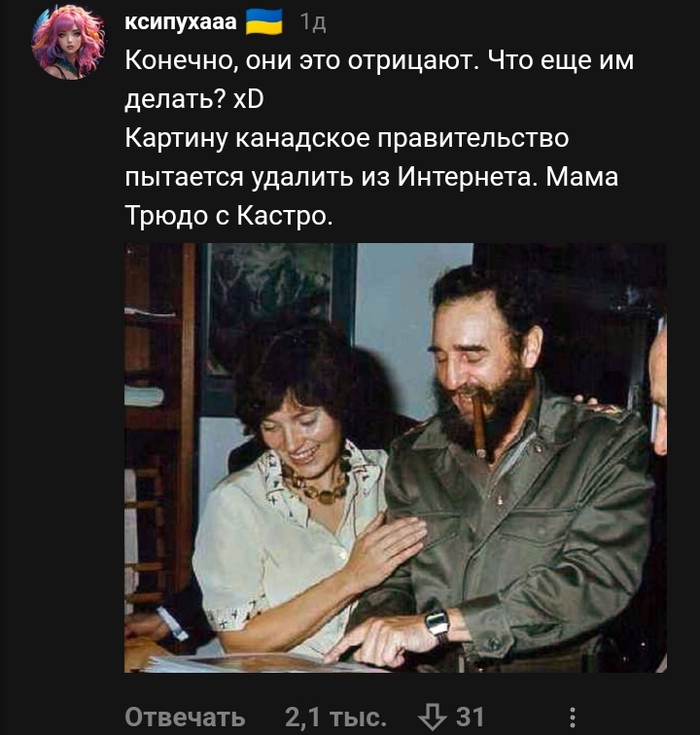The width and height of the screenshot is (700, 735).
Task: Click the silver wristwatch in the photo
Action: point(437,624)
